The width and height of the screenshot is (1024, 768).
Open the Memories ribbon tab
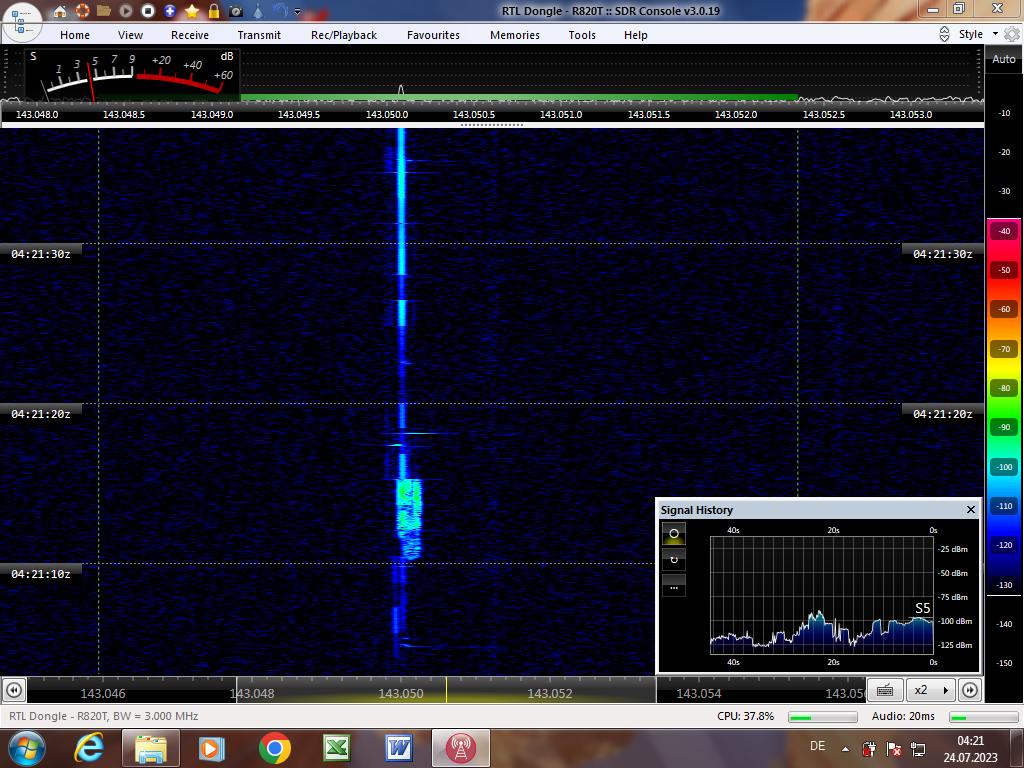pos(515,35)
